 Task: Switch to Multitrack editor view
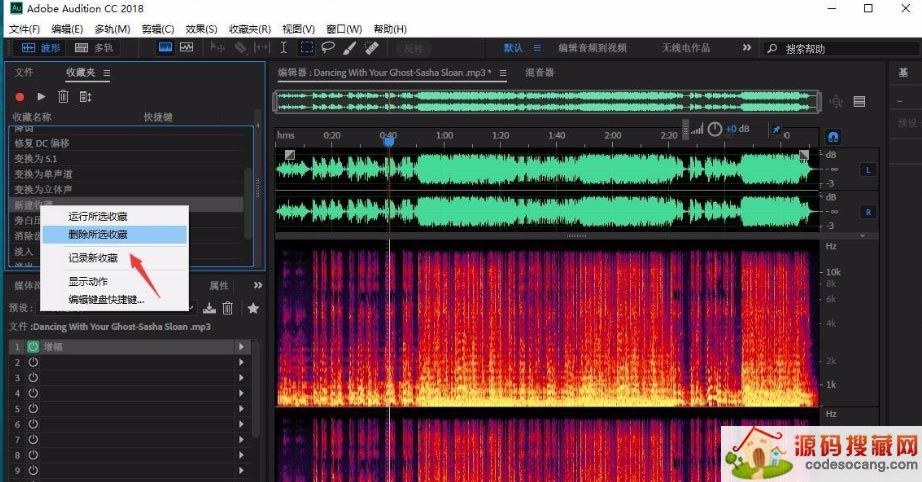pyautogui.click(x=93, y=48)
